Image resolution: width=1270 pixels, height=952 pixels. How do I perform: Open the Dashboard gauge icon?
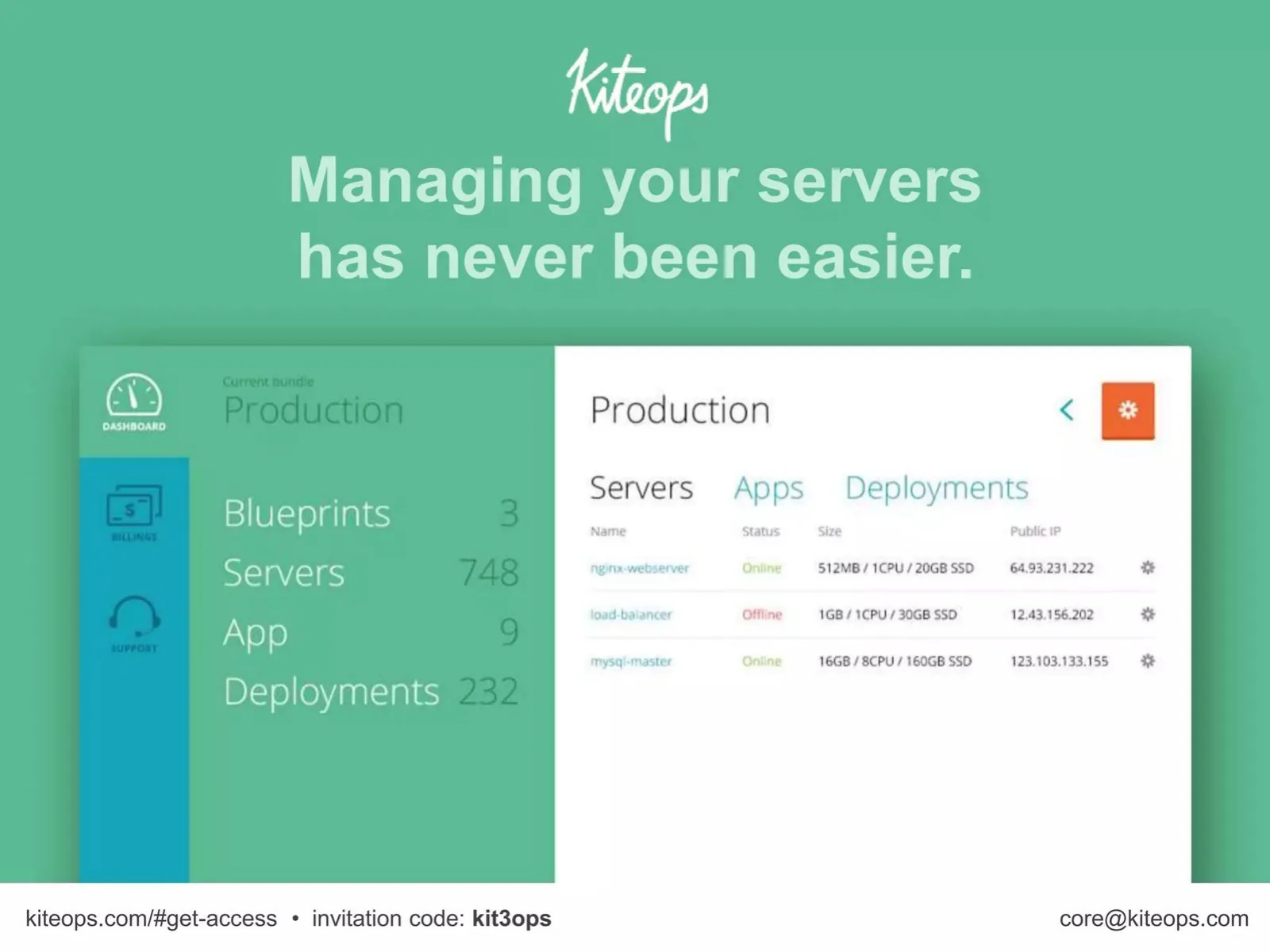tap(134, 402)
